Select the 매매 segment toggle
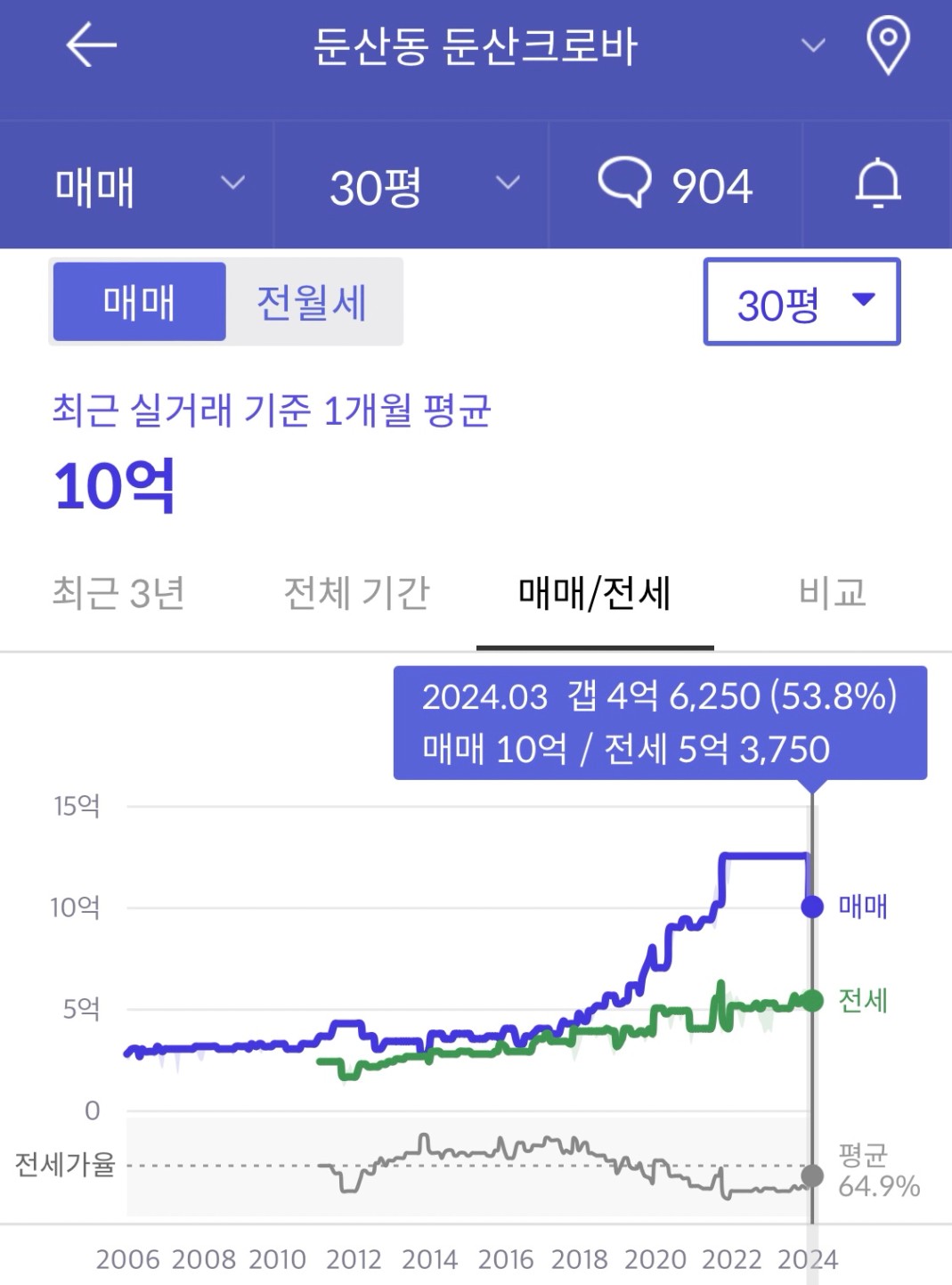The height and width of the screenshot is (1285, 952). tap(140, 302)
